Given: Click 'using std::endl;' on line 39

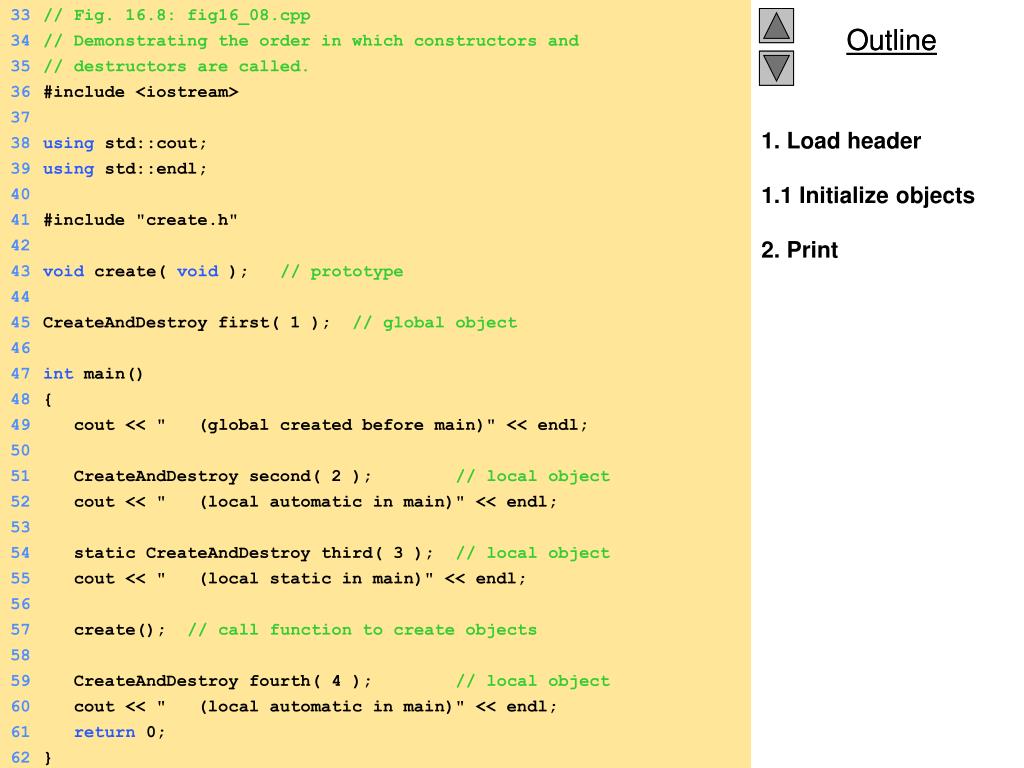Looking at the screenshot, I should coord(125,168).
